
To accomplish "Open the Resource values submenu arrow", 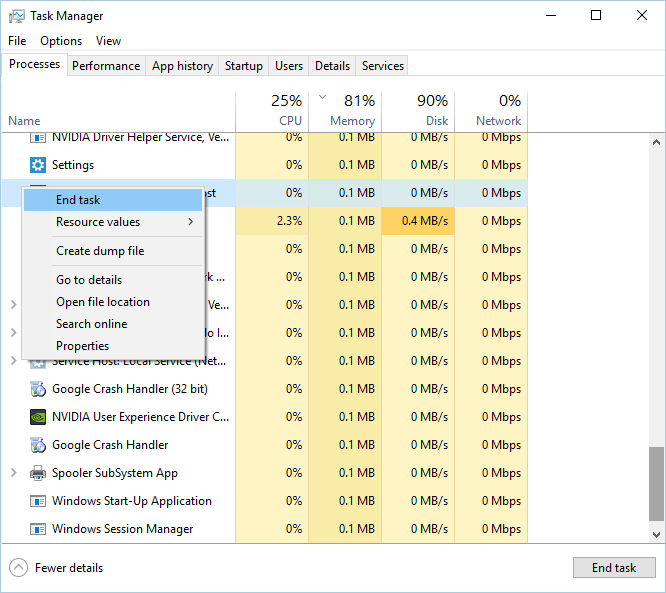I will [x=191, y=222].
